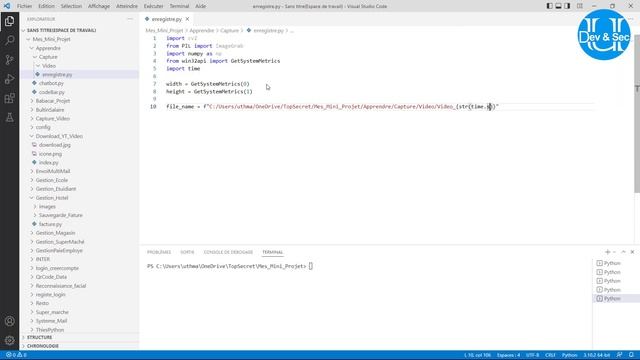
Task: Open the Fichier menu
Action: [x=24, y=6]
